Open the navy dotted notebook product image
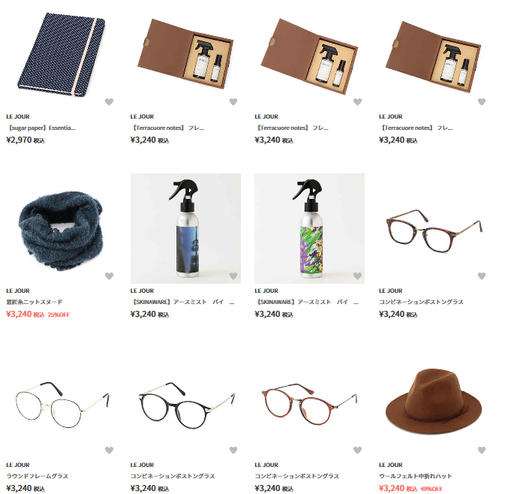This screenshot has height=494, width=511. coord(61,54)
